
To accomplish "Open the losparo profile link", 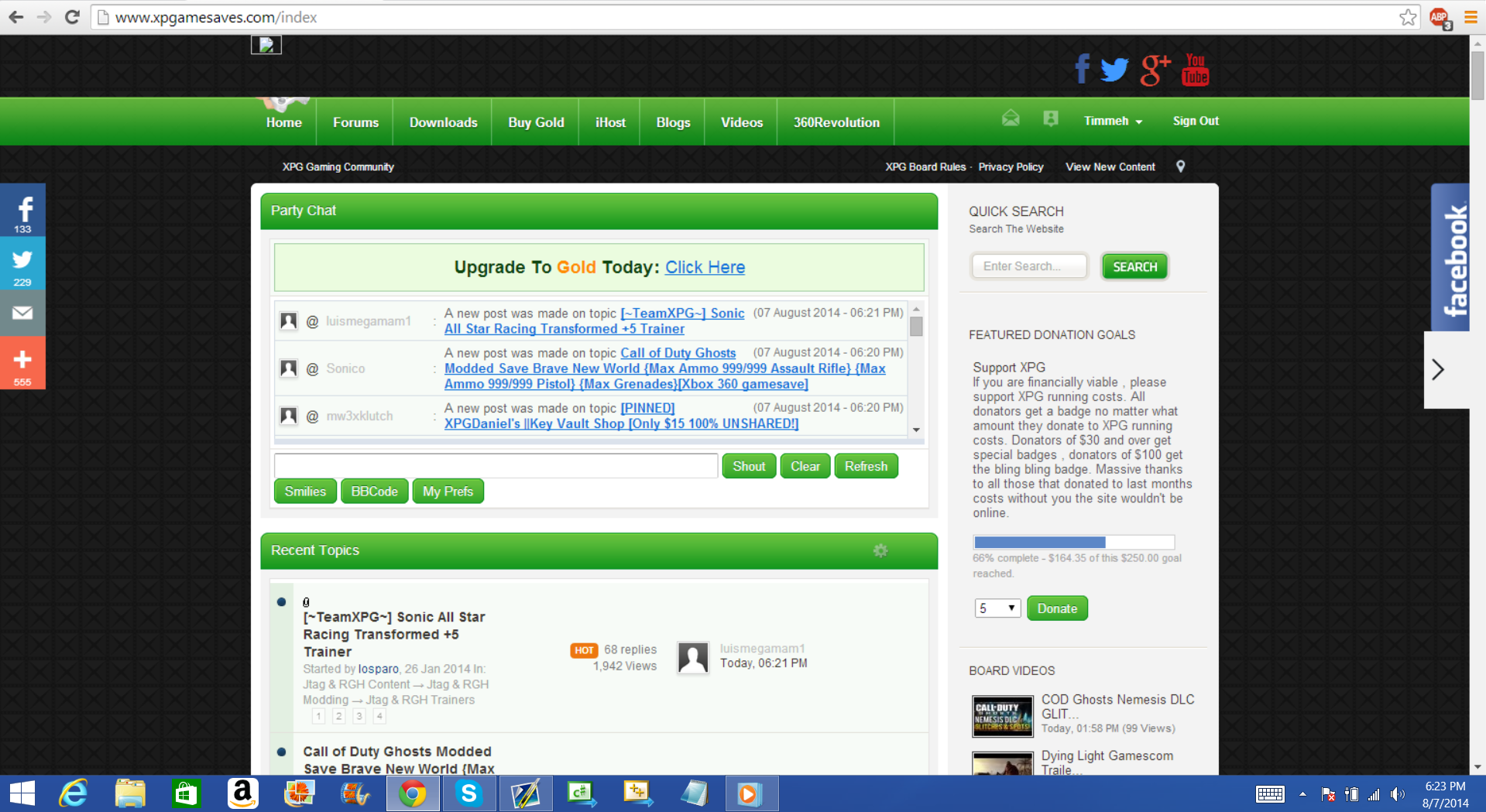I will coord(378,669).
